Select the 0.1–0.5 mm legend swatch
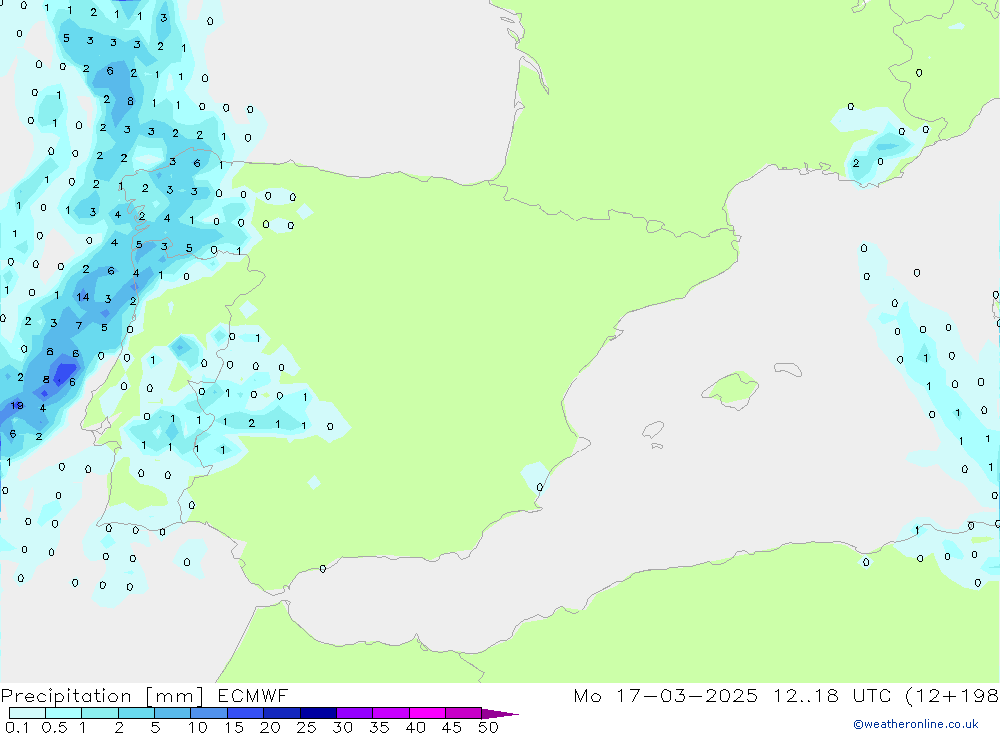Image resolution: width=1000 pixels, height=733 pixels. (27, 714)
